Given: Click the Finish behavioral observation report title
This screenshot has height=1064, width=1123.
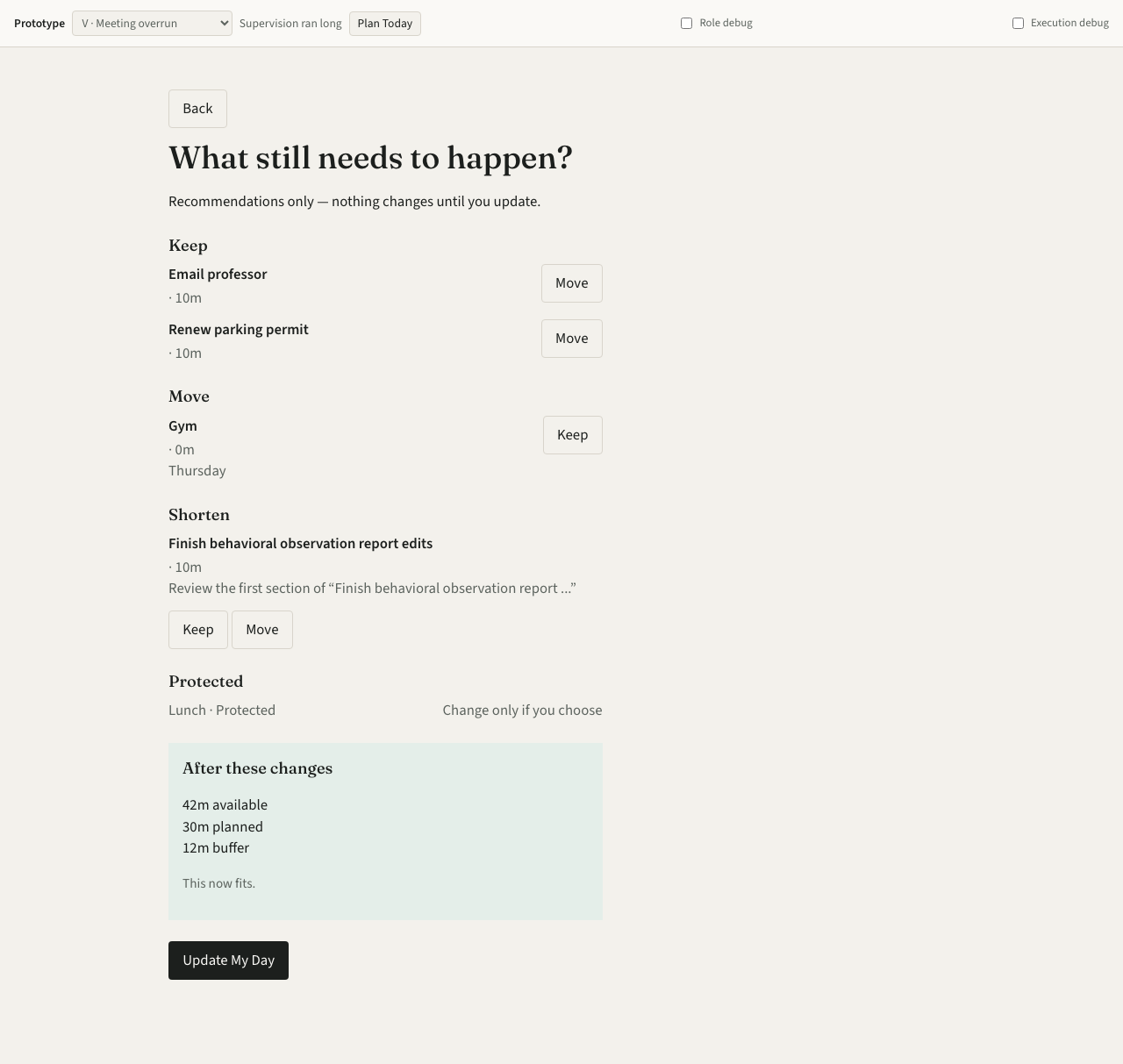Looking at the screenshot, I should pos(300,544).
